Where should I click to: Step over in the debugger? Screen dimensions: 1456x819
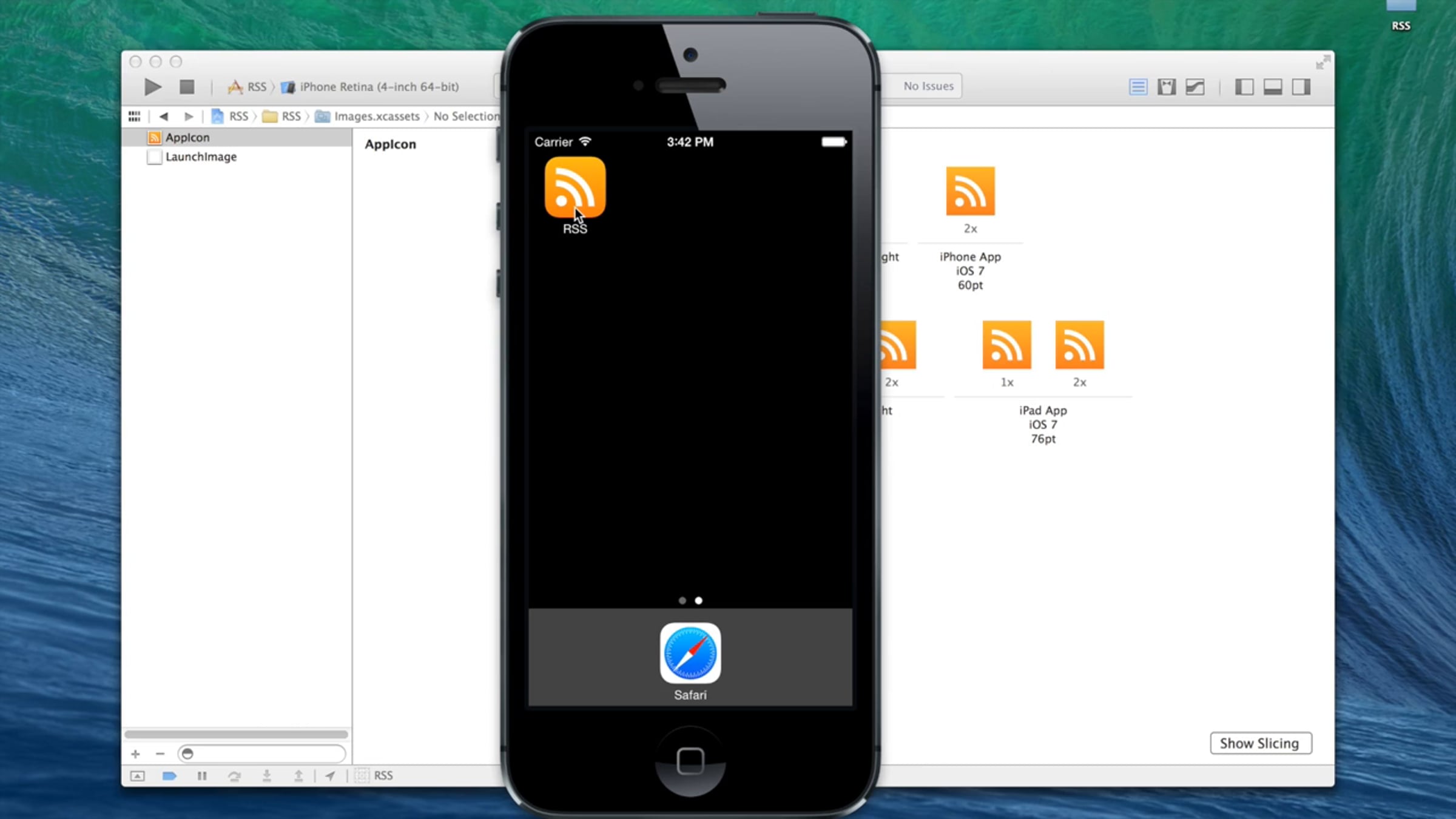coord(234,776)
